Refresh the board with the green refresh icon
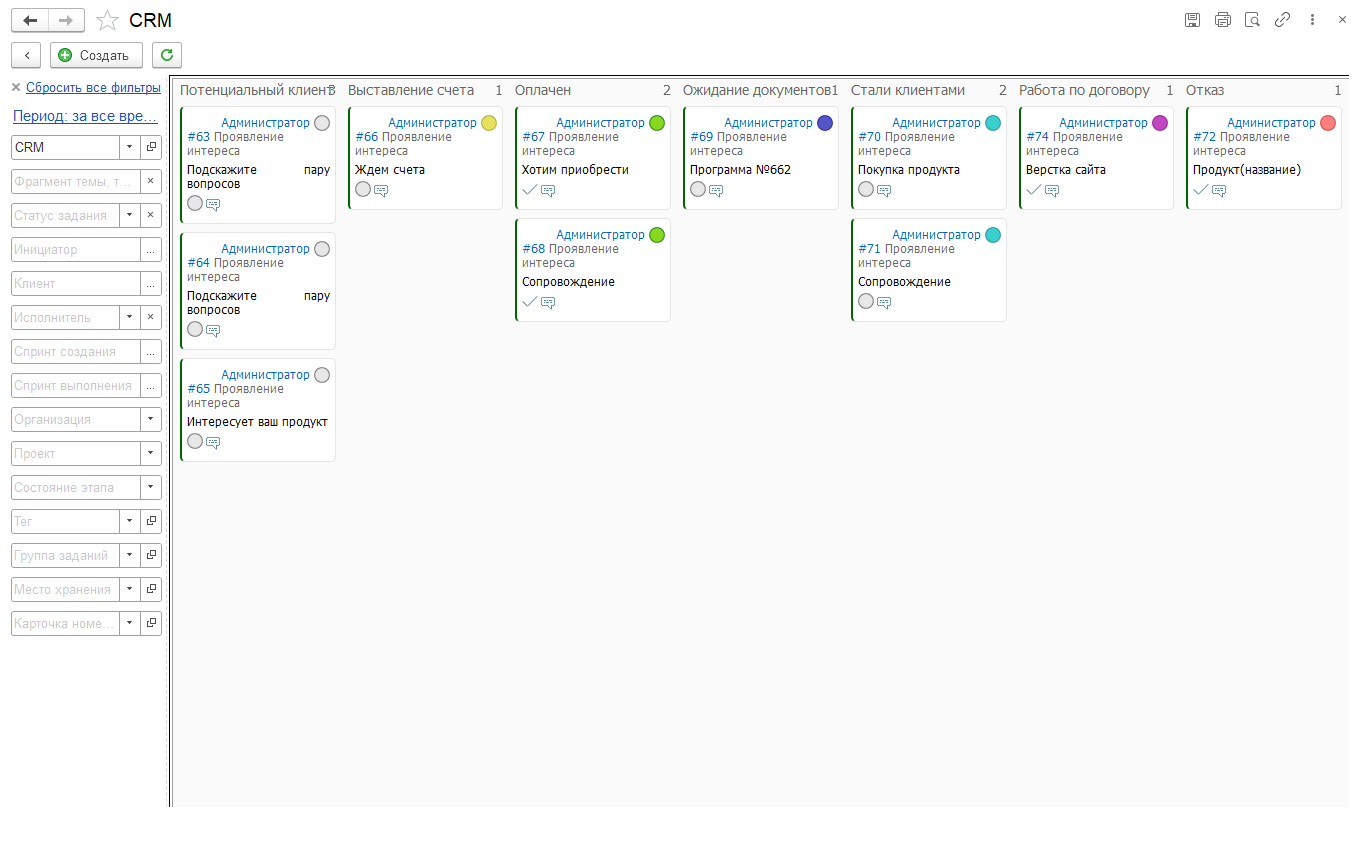1355x848 pixels. click(166, 55)
